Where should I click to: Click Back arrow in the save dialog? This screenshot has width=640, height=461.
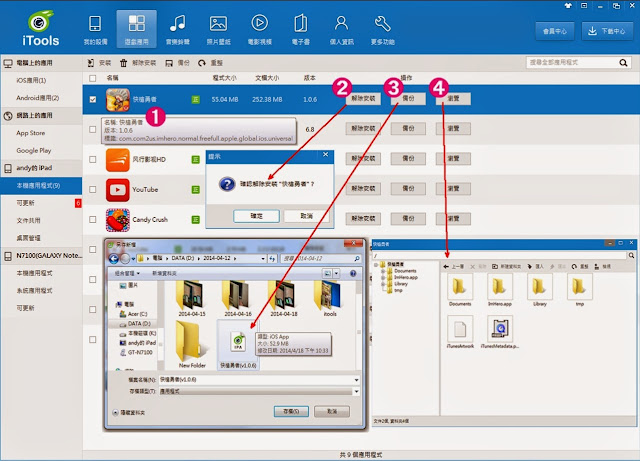click(x=114, y=258)
